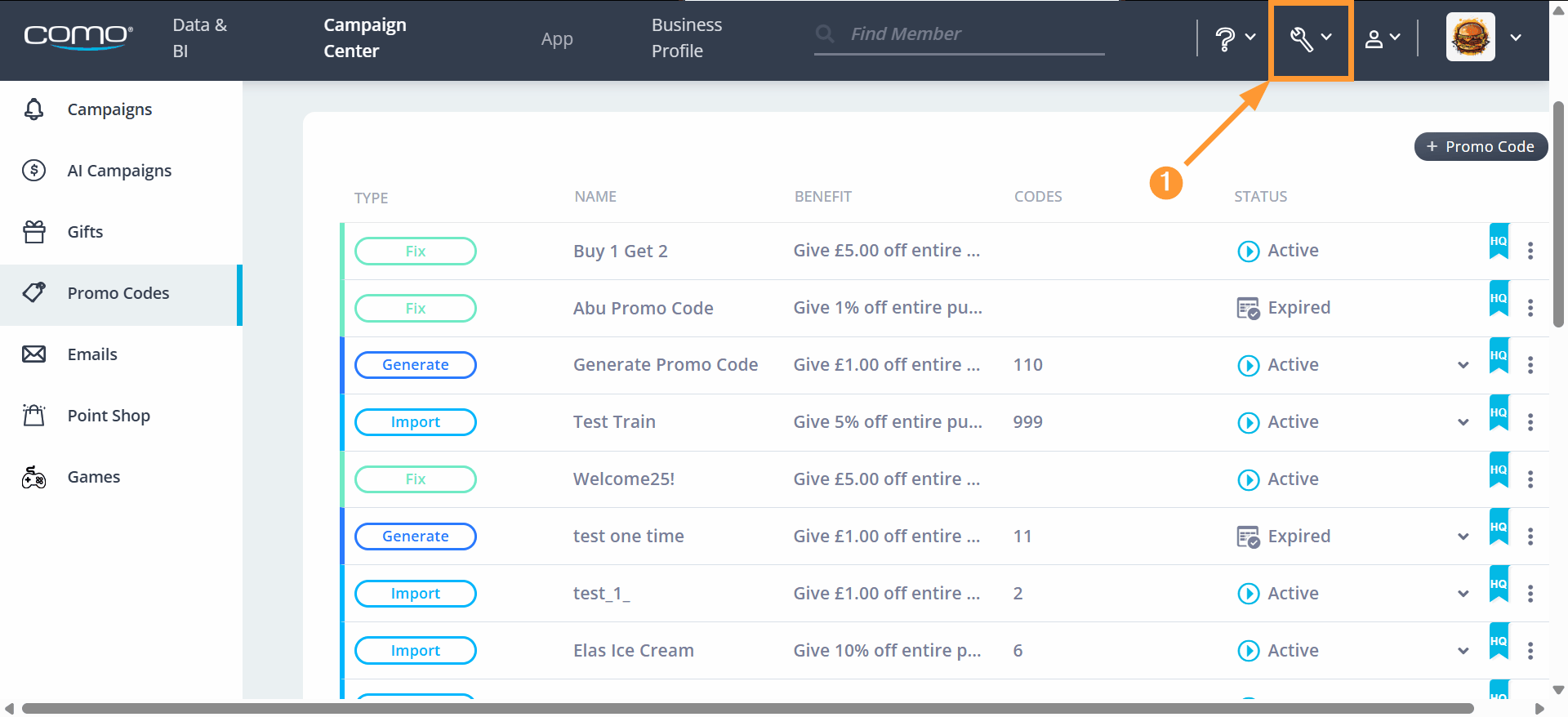This screenshot has width=1568, height=717.
Task: Go to Data & BI tab
Action: tap(200, 38)
